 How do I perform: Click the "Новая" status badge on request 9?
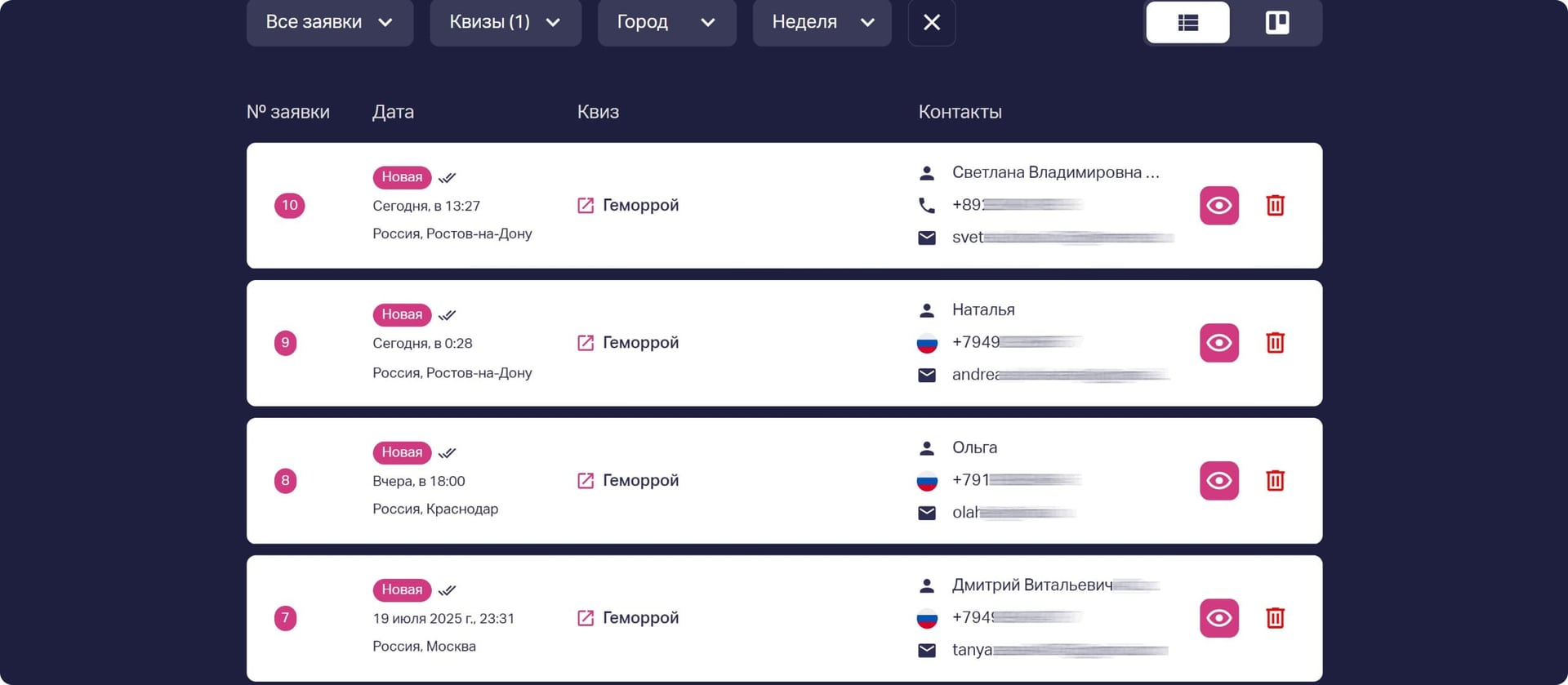[x=402, y=314]
